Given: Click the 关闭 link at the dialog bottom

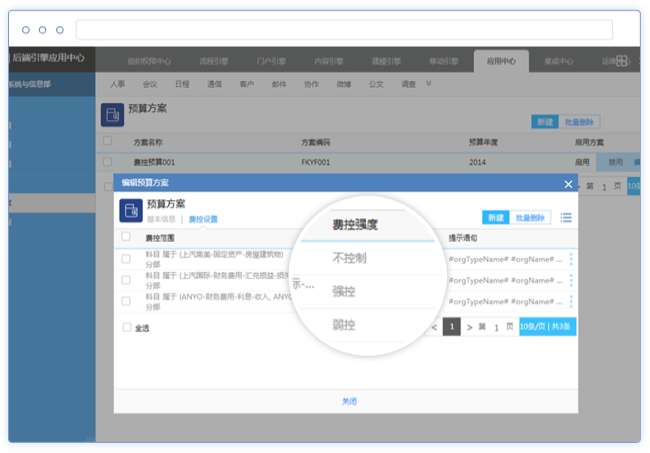Looking at the screenshot, I should coord(349,401).
